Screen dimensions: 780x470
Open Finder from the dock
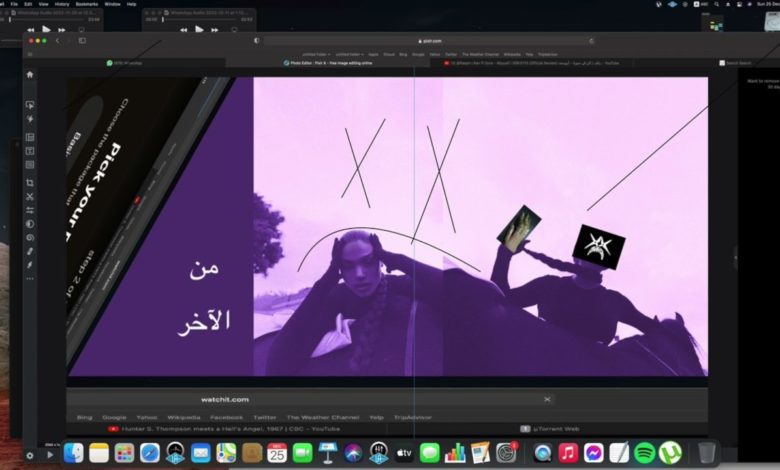pos(74,453)
